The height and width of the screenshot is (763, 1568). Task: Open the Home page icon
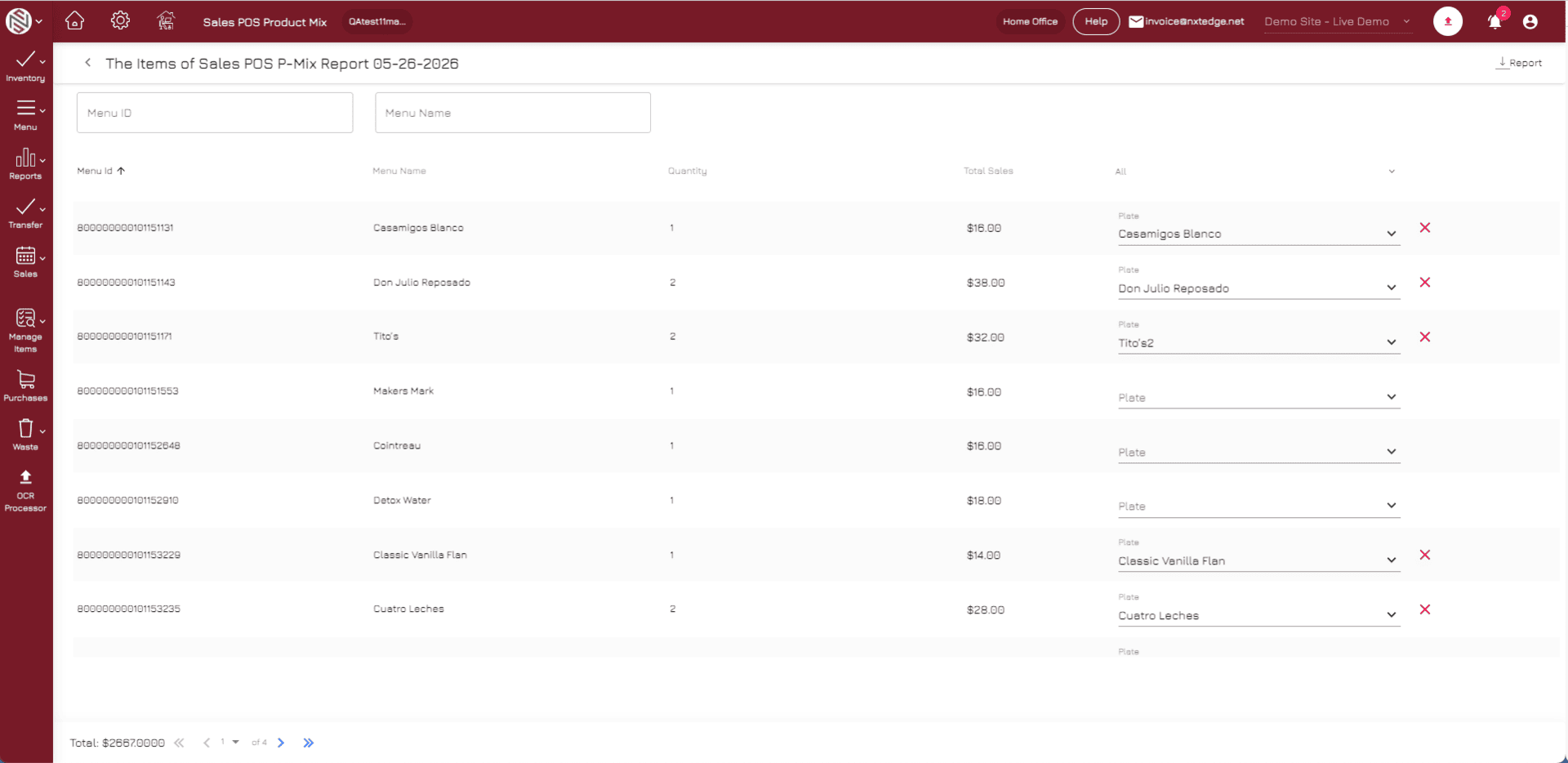click(x=74, y=21)
